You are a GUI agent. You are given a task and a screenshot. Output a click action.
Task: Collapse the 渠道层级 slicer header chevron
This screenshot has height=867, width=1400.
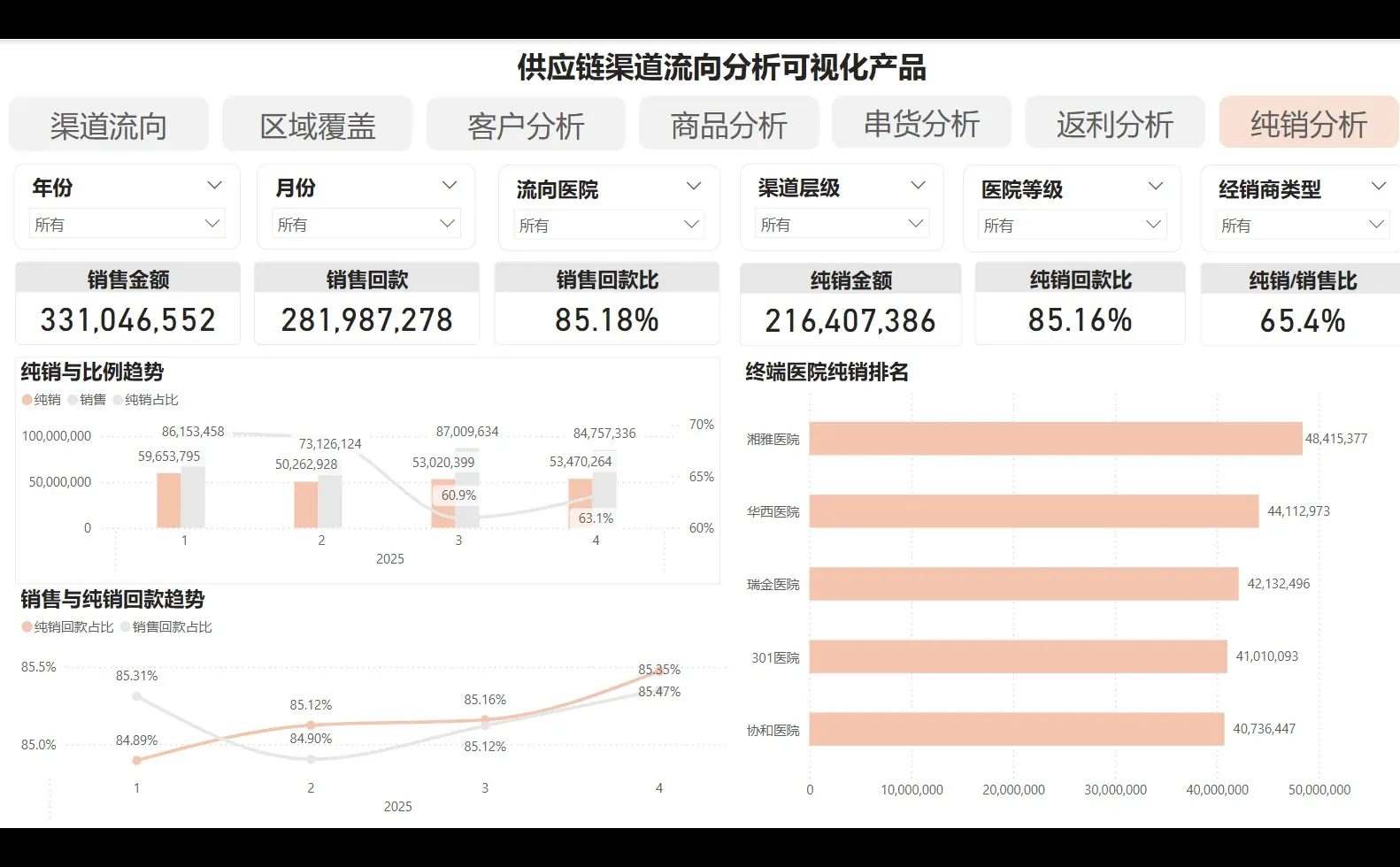pos(918,185)
